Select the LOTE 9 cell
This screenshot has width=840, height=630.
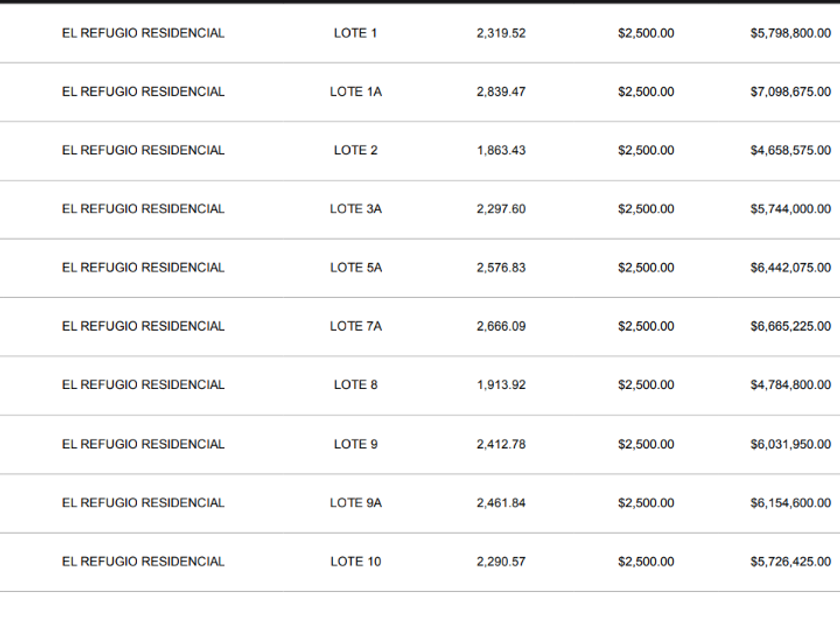(x=355, y=444)
